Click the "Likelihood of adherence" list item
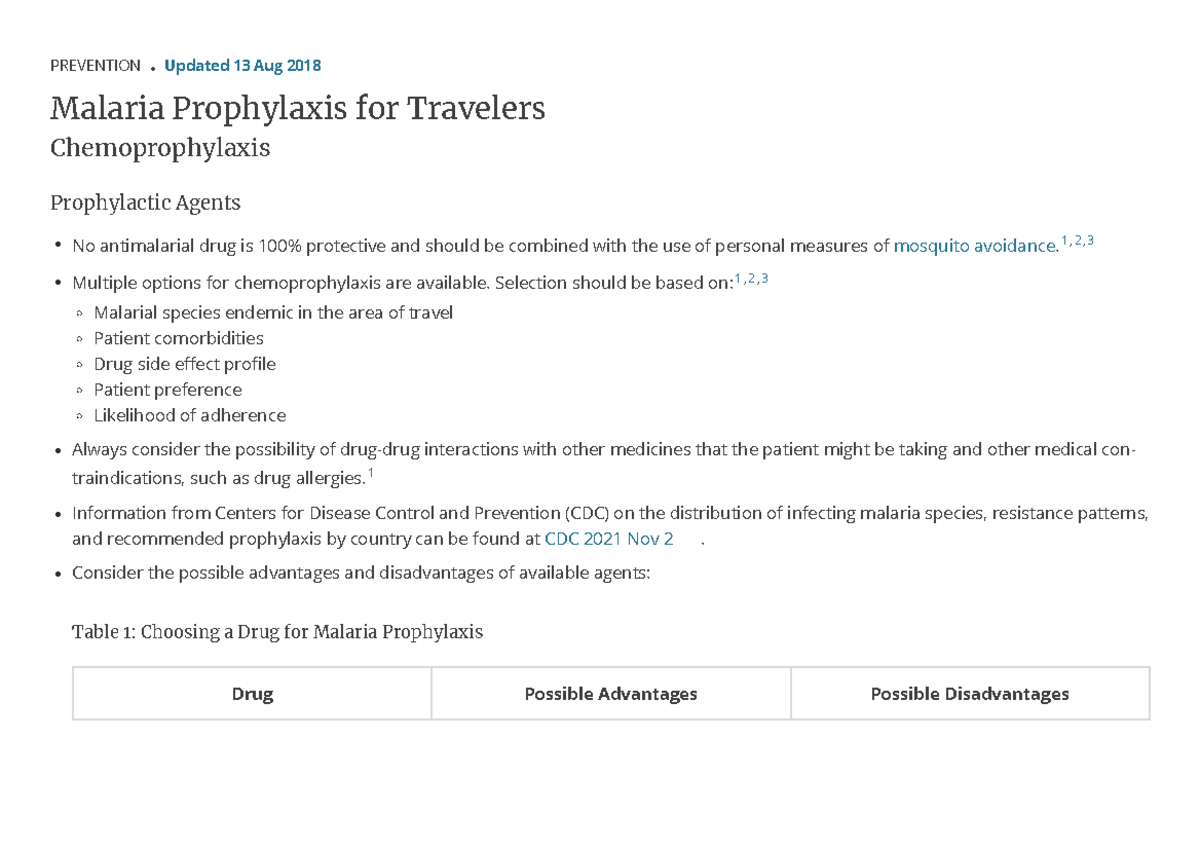 pos(189,415)
